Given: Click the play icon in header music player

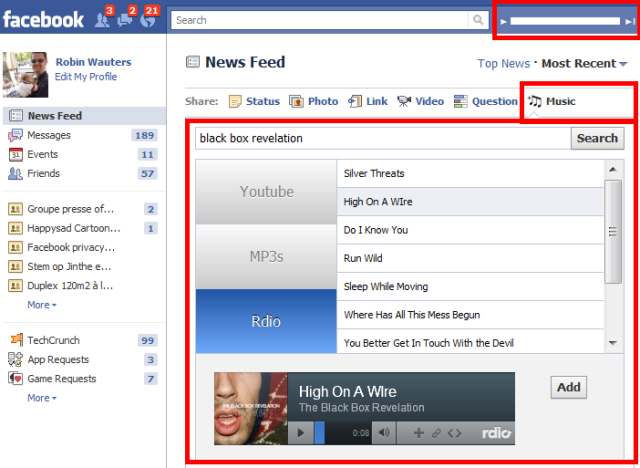Looking at the screenshot, I should 504,22.
